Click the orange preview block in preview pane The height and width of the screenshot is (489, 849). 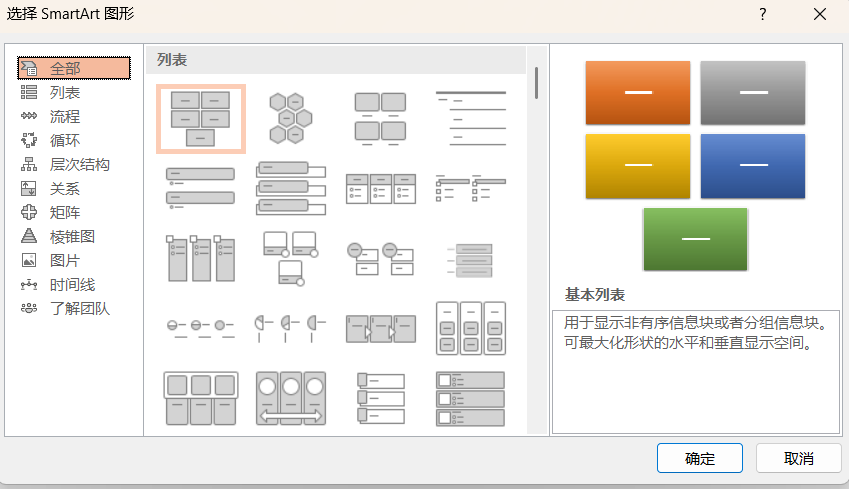pyautogui.click(x=638, y=93)
